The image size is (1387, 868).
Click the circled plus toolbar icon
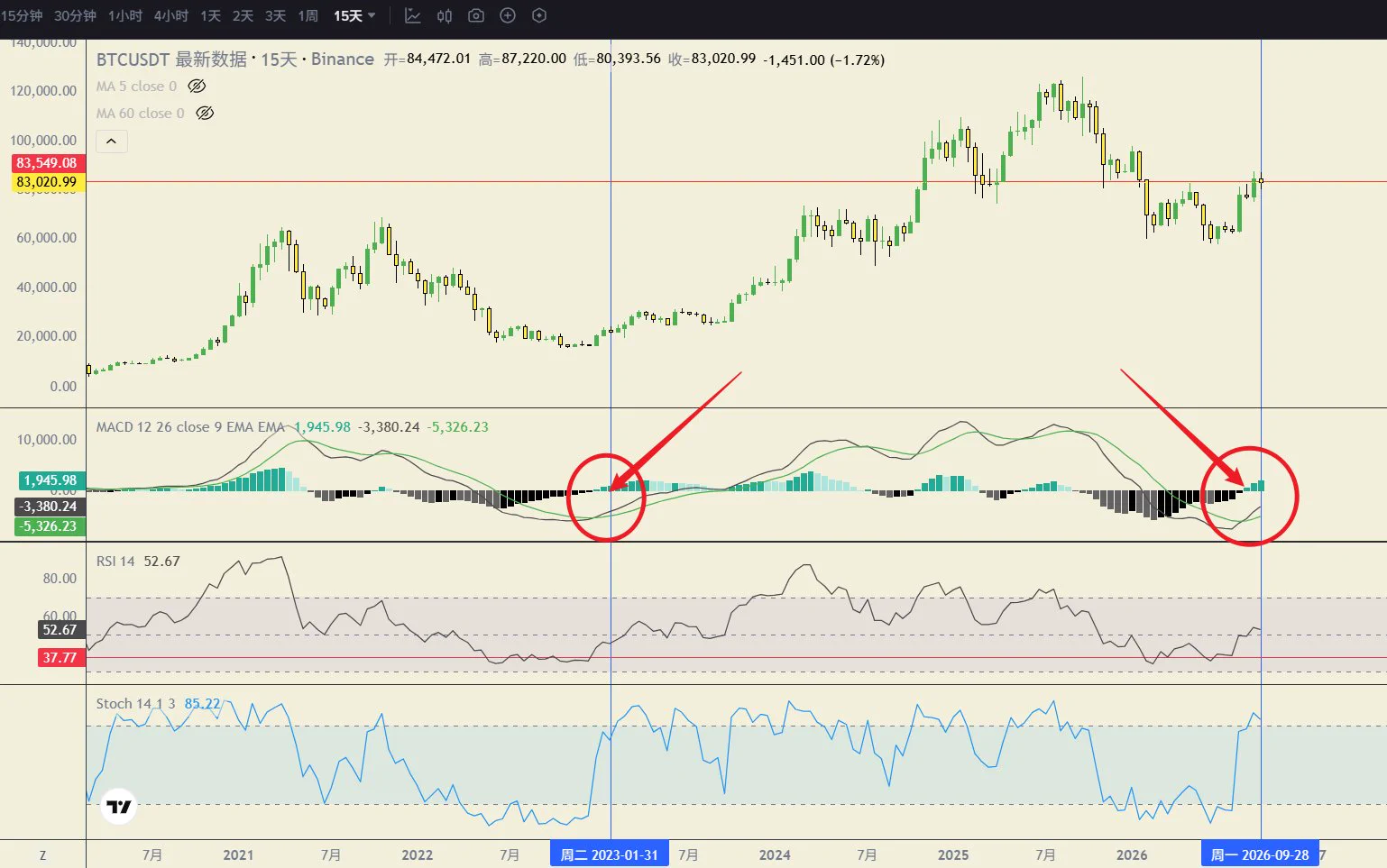508,15
